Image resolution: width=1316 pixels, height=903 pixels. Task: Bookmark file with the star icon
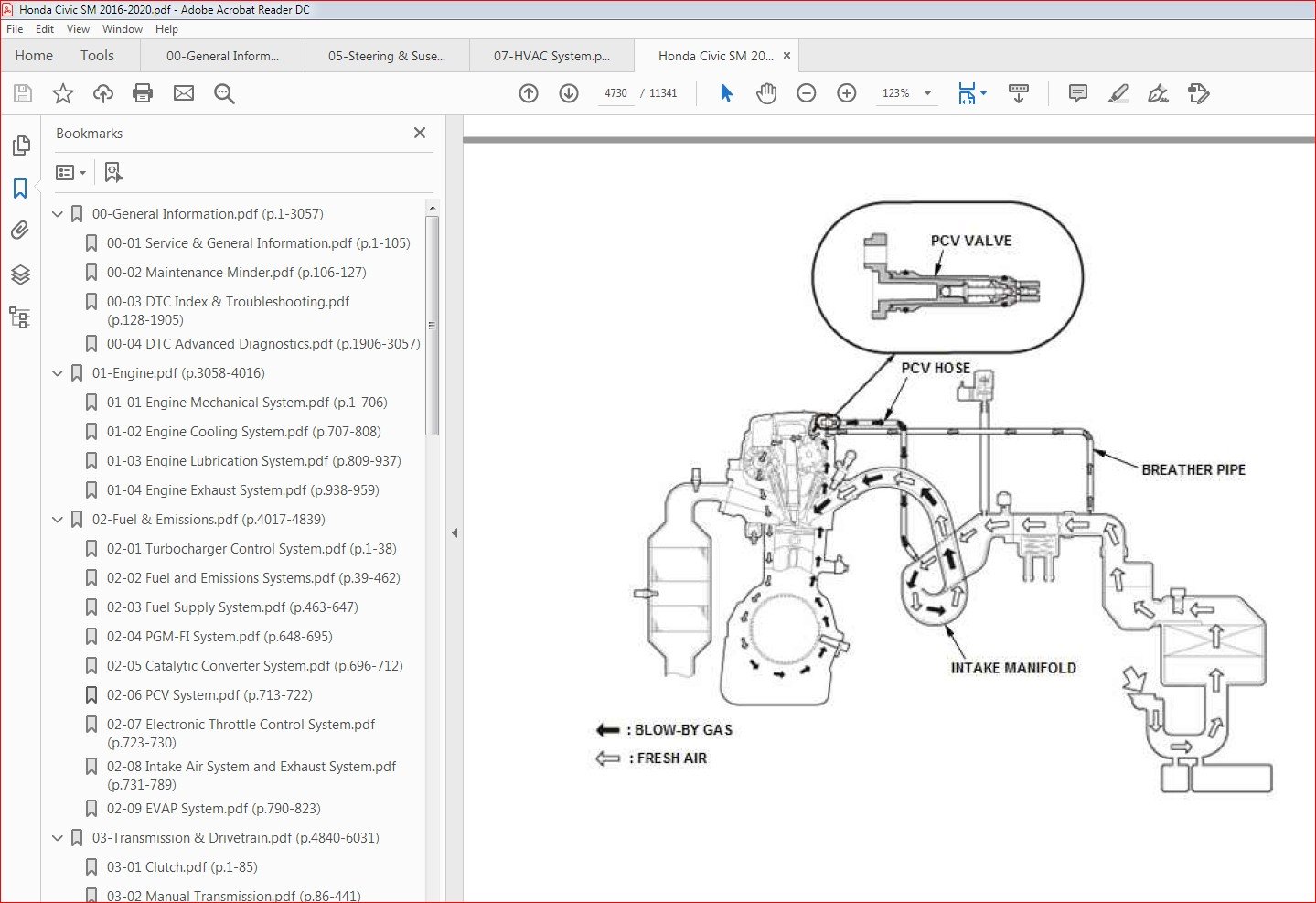click(63, 93)
